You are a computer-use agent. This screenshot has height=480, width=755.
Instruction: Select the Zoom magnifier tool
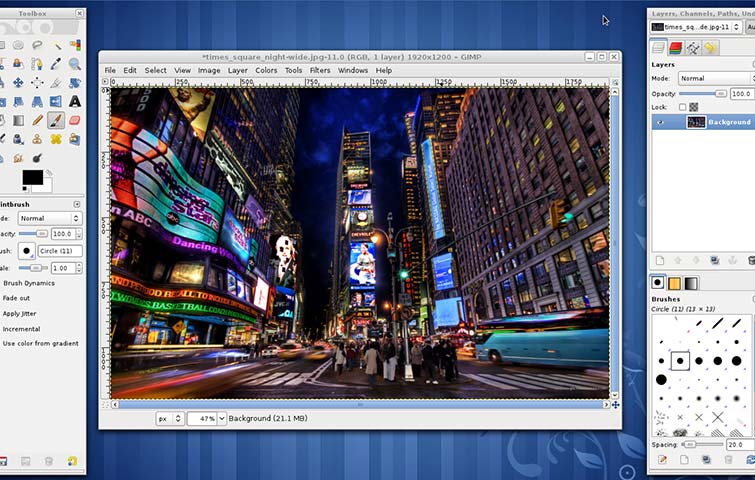pos(75,64)
